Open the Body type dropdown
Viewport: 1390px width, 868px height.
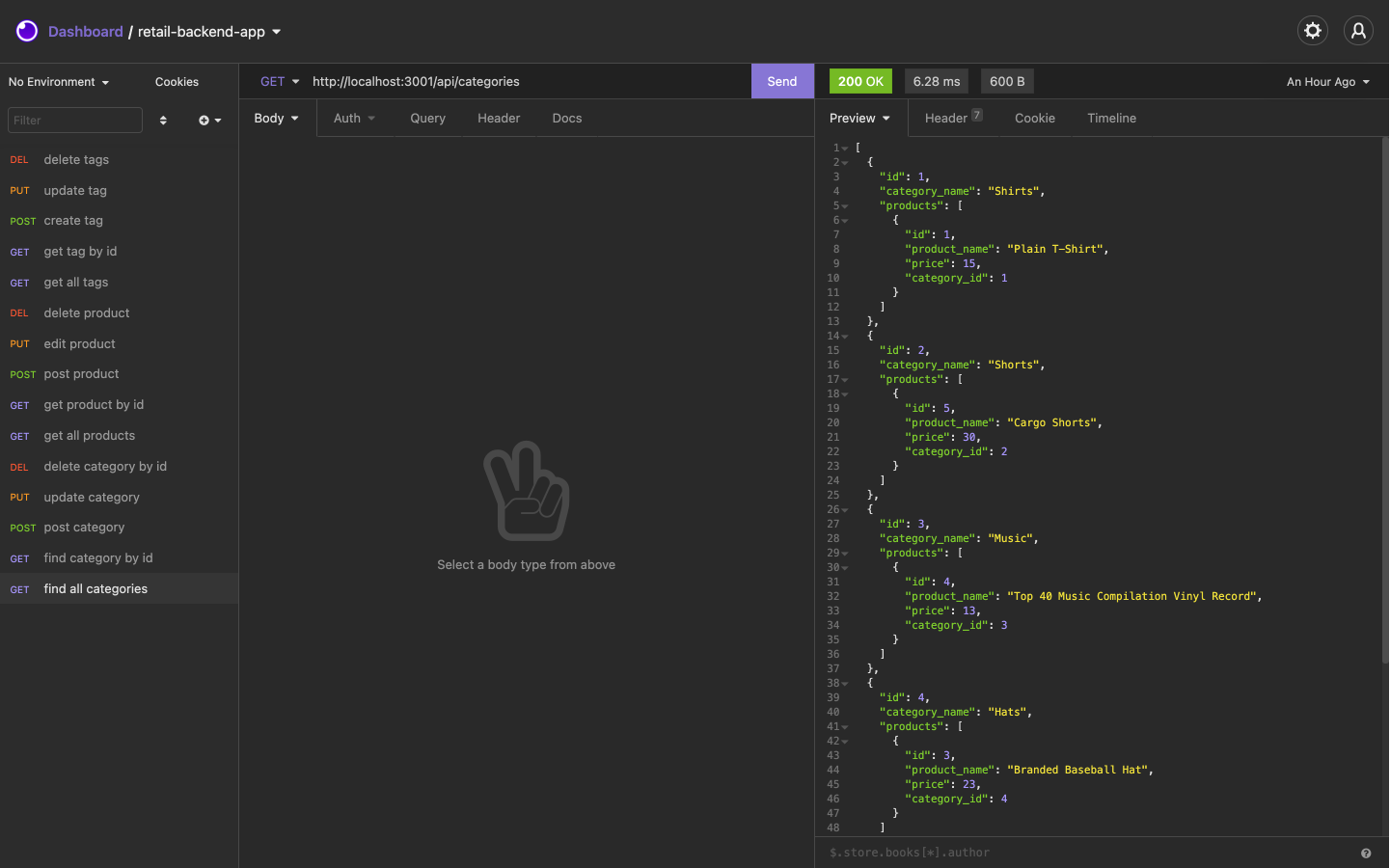click(276, 118)
